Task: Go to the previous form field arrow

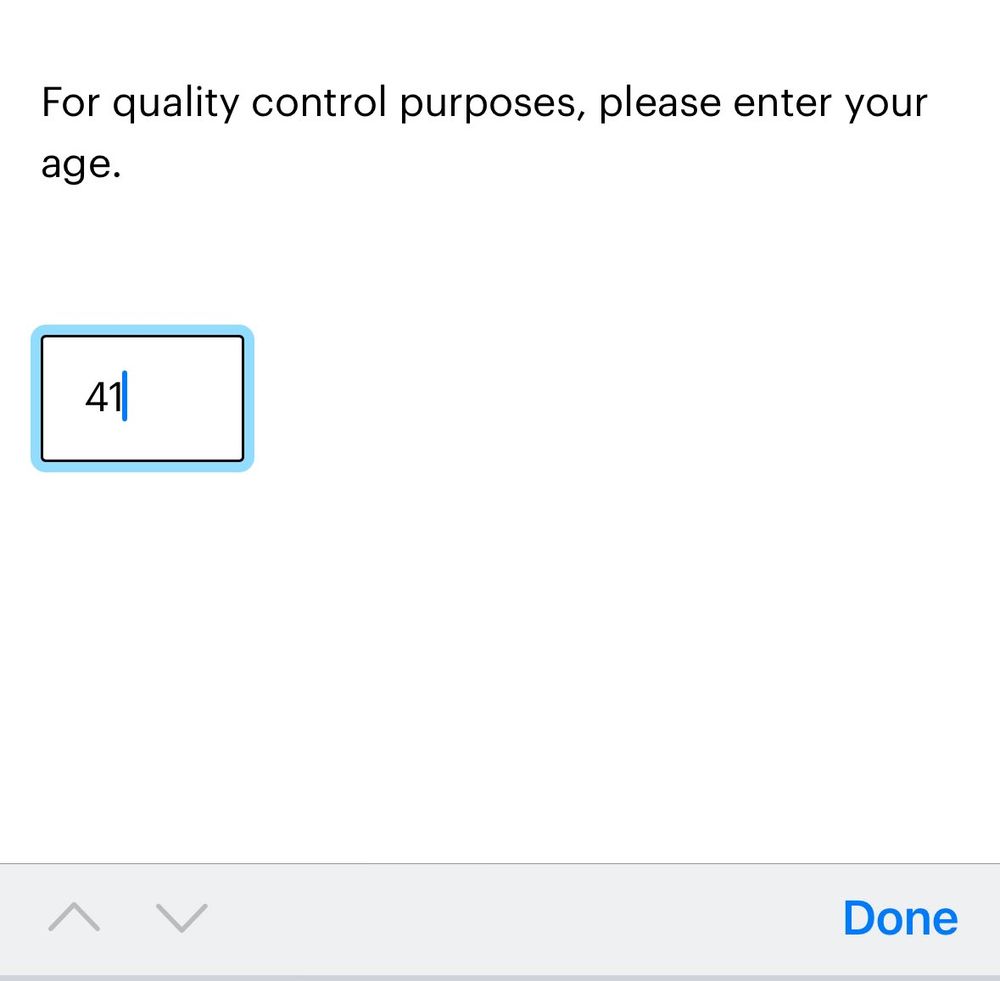Action: [74, 917]
